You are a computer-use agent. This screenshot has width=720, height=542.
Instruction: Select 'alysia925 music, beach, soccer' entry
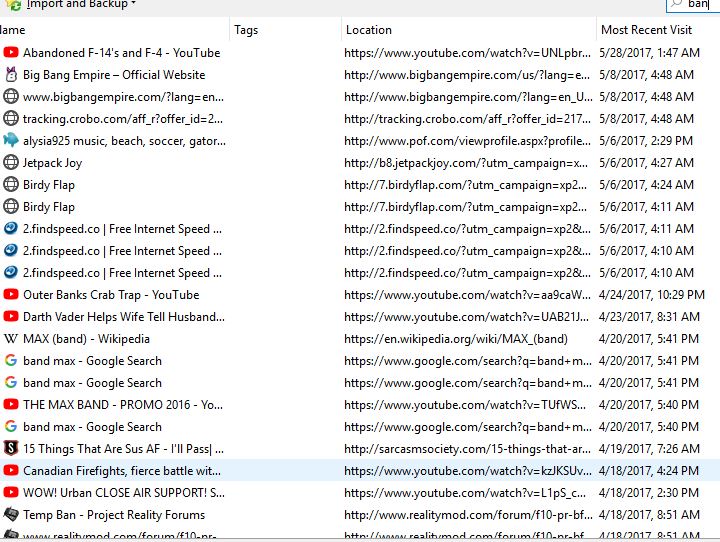124,141
